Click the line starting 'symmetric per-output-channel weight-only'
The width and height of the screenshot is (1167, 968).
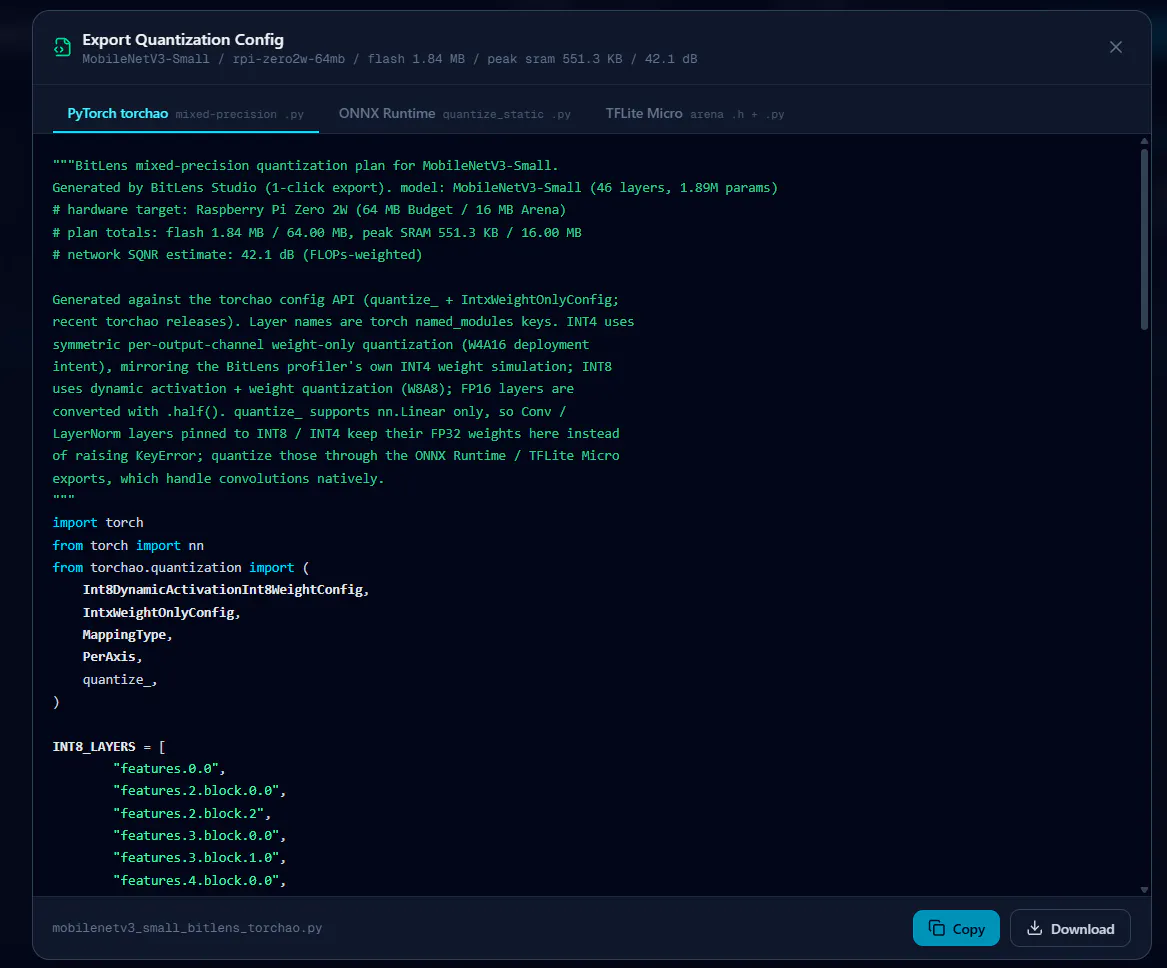tap(321, 344)
